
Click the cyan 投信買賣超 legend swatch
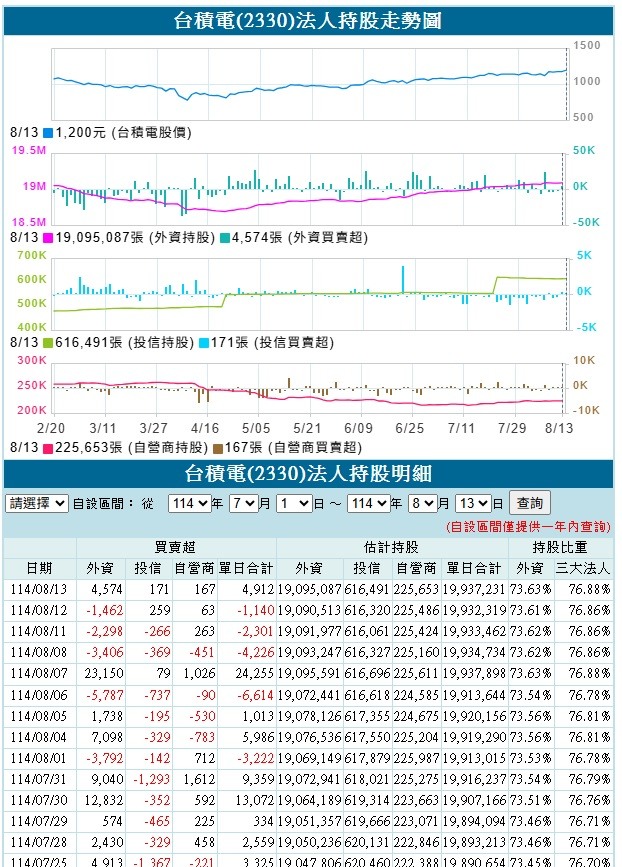point(203,343)
